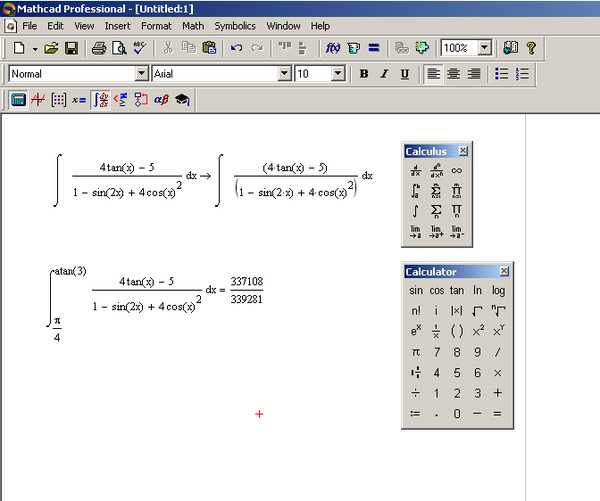Open the Math menu

click(193, 26)
